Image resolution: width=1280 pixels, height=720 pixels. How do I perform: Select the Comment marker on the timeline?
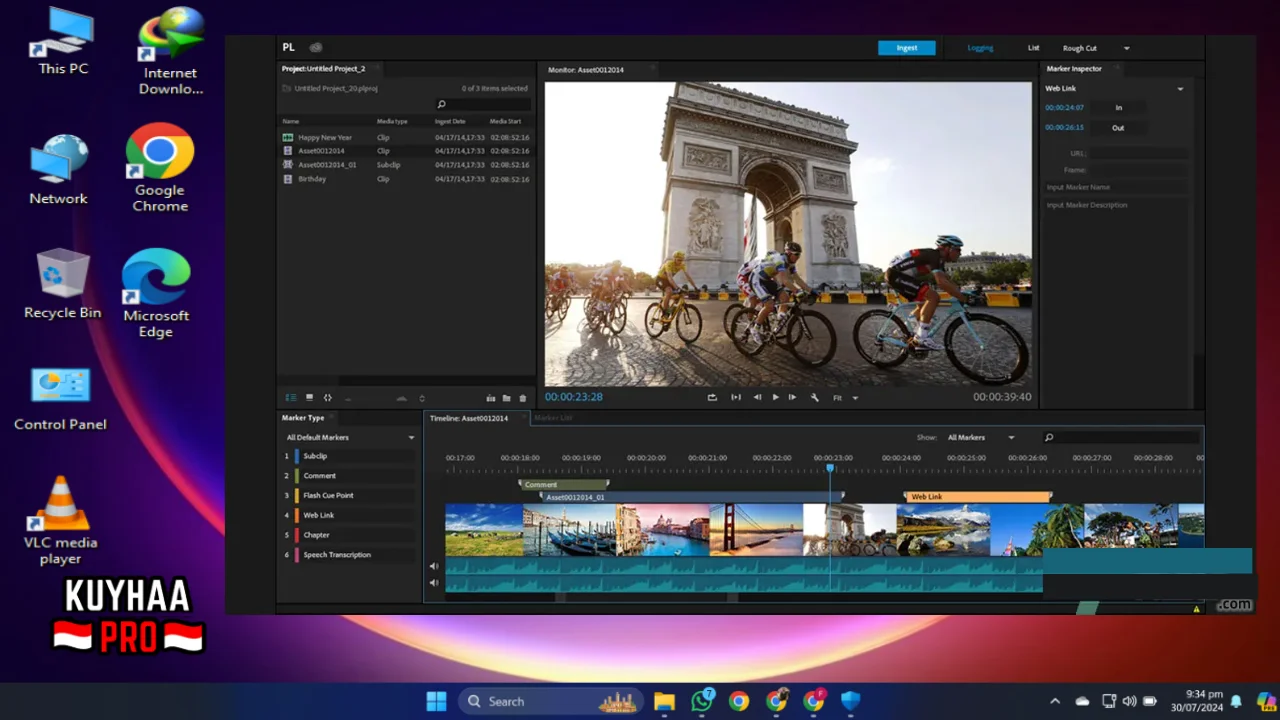click(564, 485)
